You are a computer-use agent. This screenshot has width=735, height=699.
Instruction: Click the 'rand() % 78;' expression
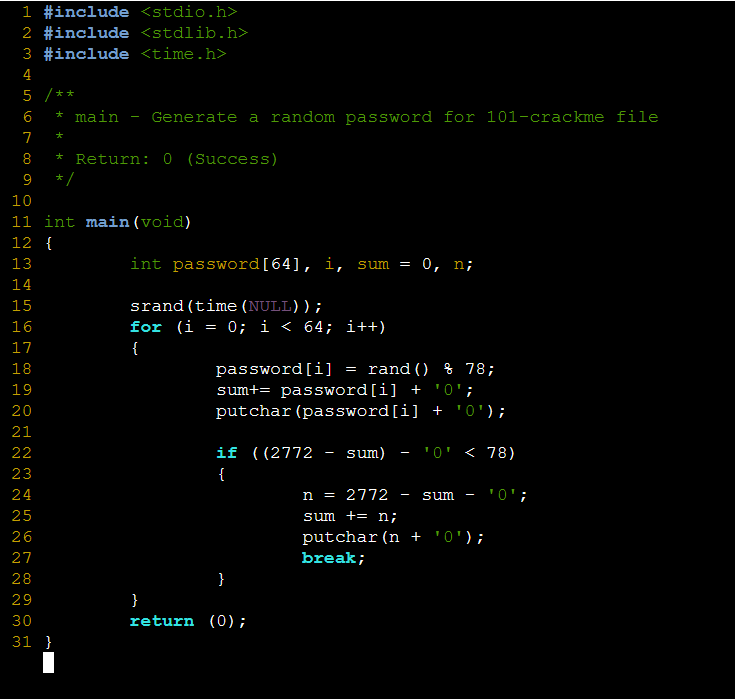(431, 369)
